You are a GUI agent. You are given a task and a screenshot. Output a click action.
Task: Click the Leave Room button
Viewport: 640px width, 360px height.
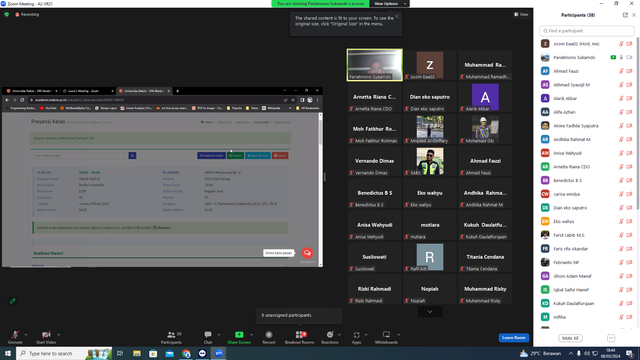[513, 338]
